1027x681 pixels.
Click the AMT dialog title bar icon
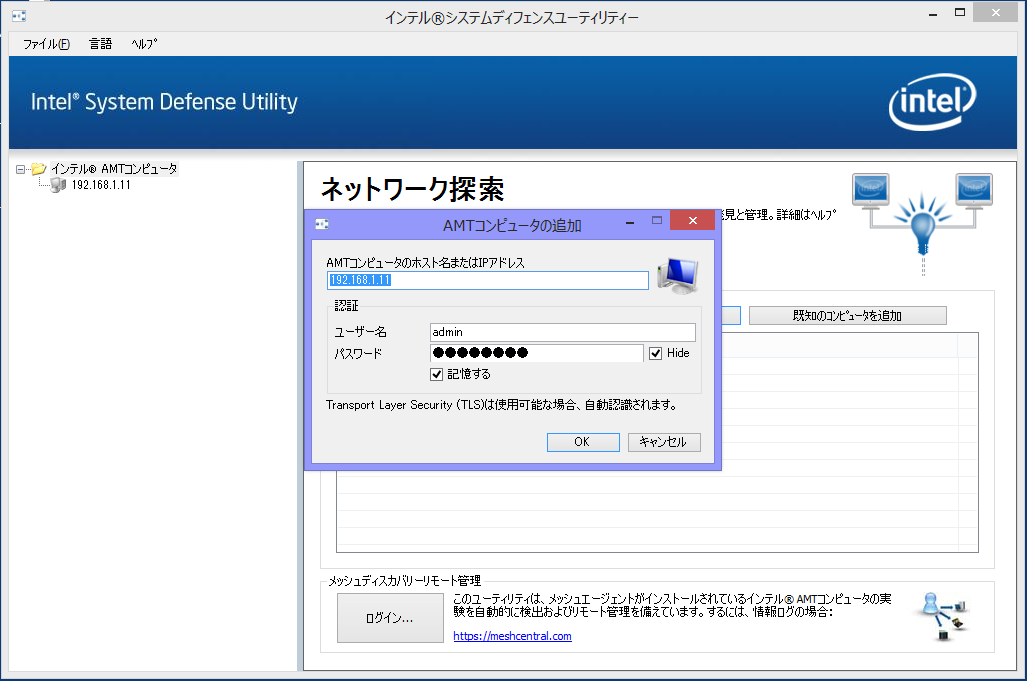click(x=322, y=225)
